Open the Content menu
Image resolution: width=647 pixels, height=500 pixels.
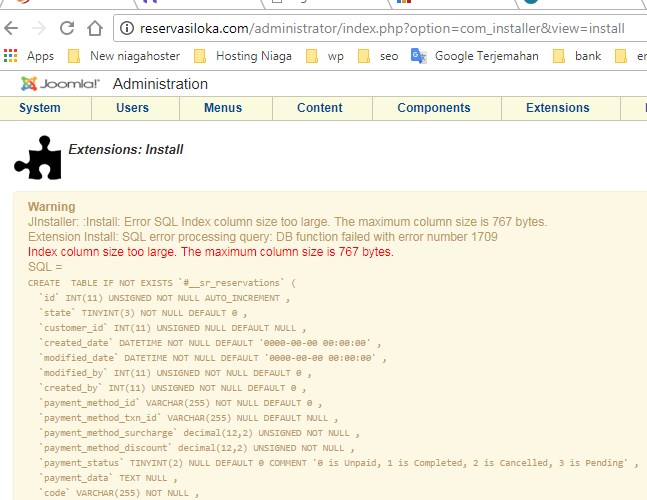(320, 108)
